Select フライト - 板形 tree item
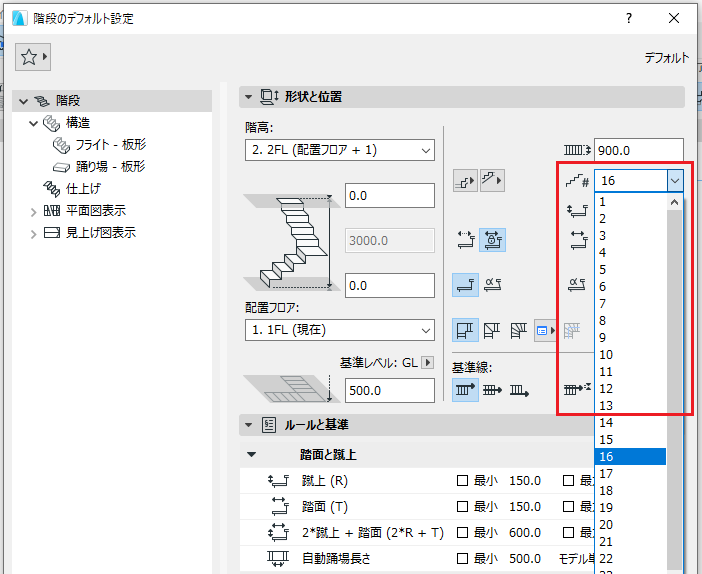702x574 pixels. (111, 145)
